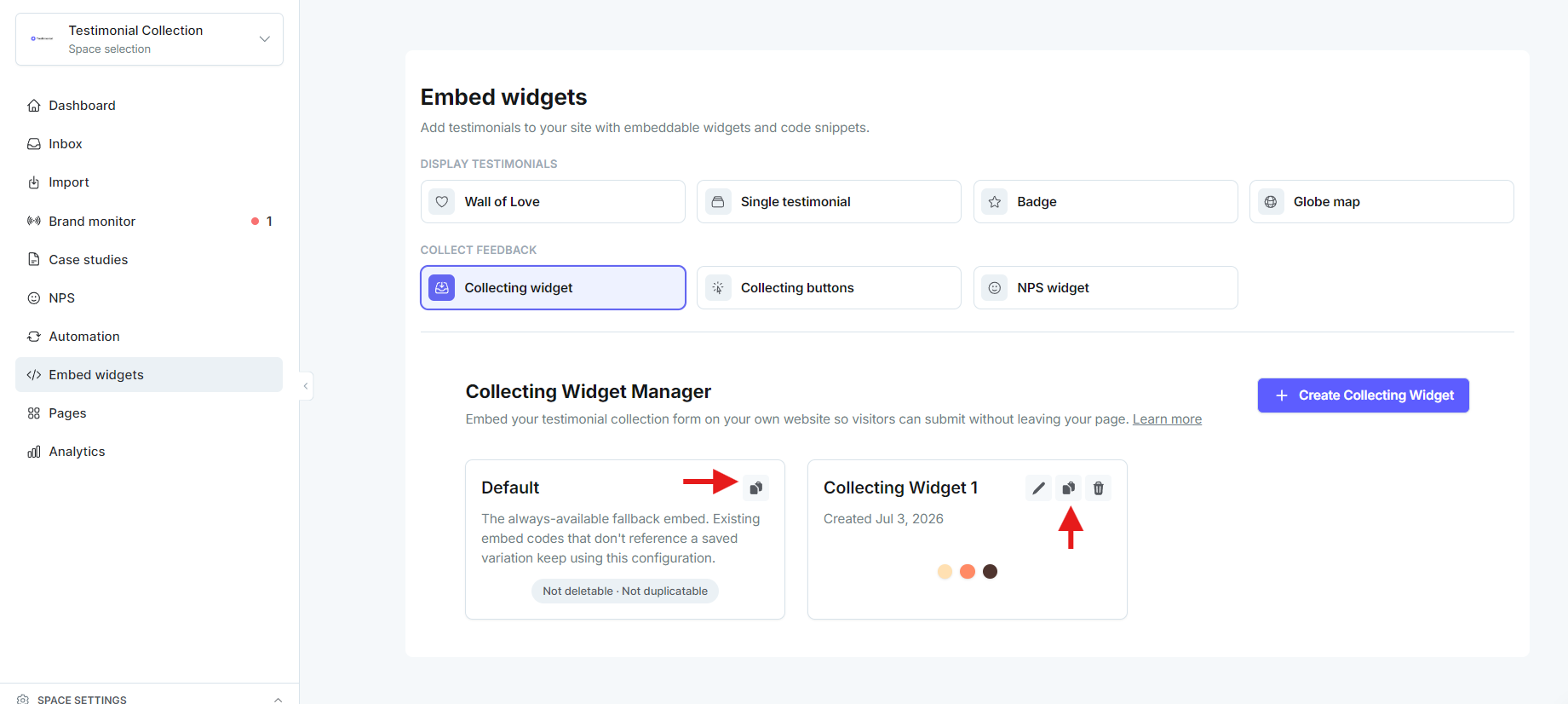
Task: Select the Globe map widget
Action: (1381, 202)
